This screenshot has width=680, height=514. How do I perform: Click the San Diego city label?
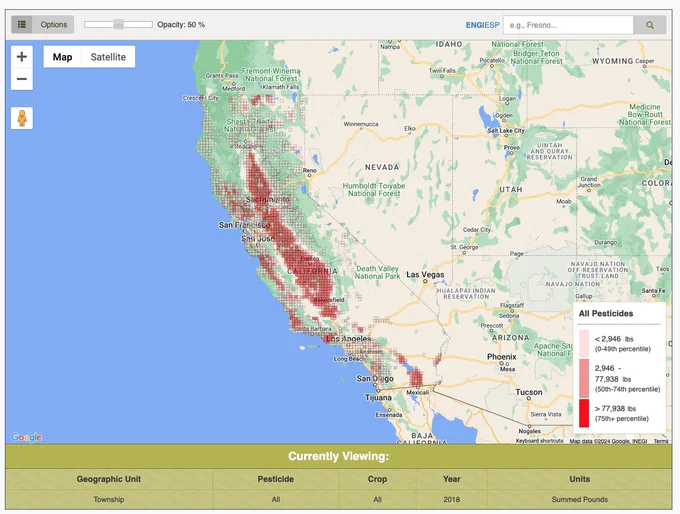pyautogui.click(x=375, y=379)
